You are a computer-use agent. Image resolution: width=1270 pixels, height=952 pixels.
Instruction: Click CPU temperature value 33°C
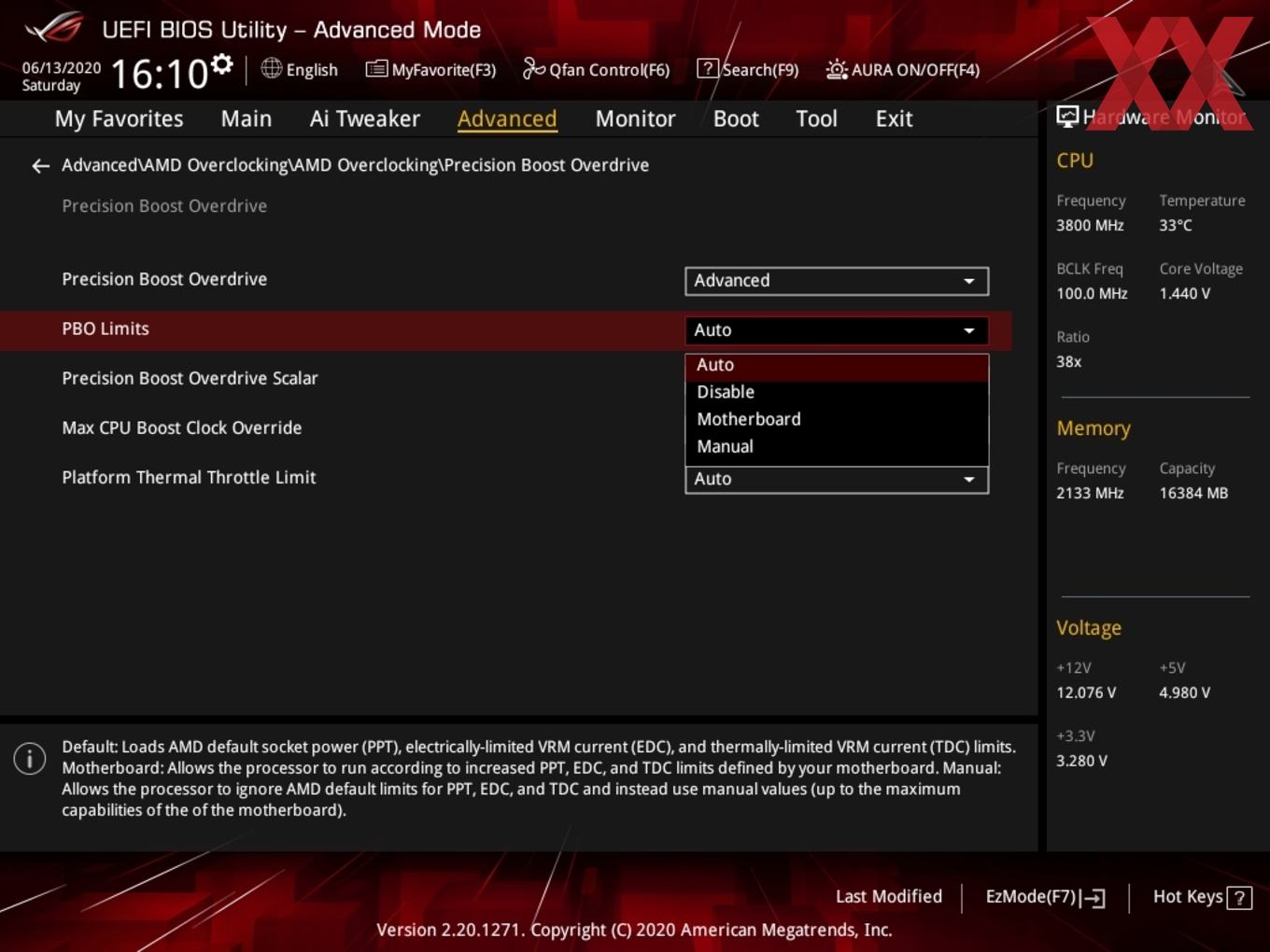click(x=1176, y=226)
